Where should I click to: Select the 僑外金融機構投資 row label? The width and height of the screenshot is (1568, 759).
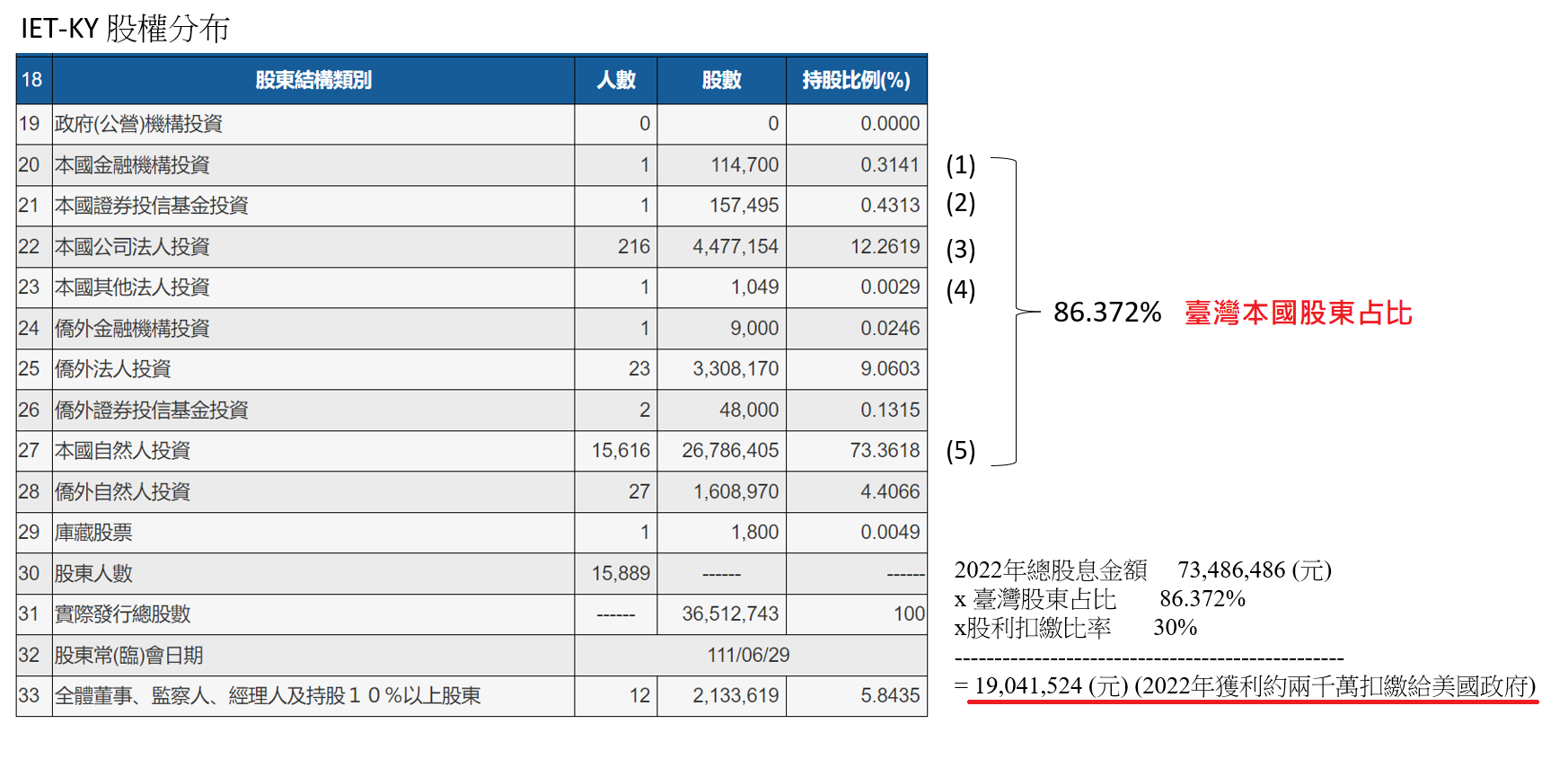(132, 329)
